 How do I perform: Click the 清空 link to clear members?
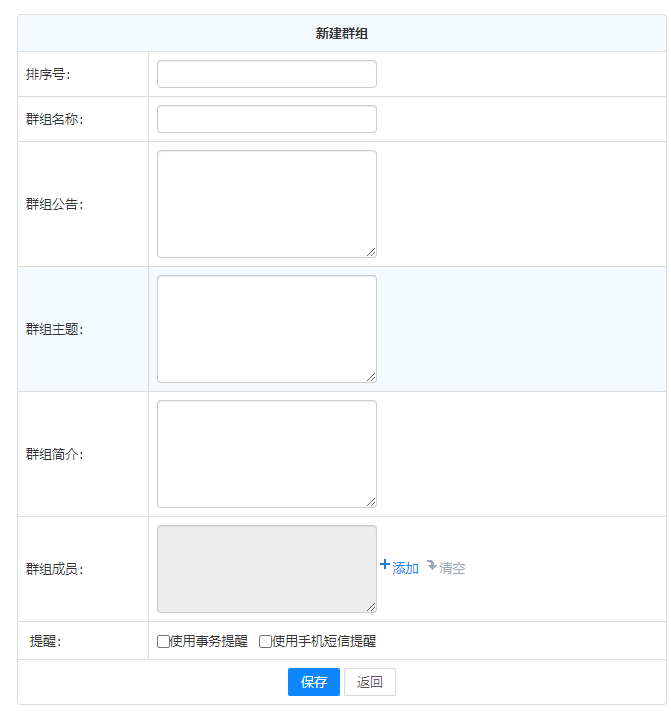(452, 568)
